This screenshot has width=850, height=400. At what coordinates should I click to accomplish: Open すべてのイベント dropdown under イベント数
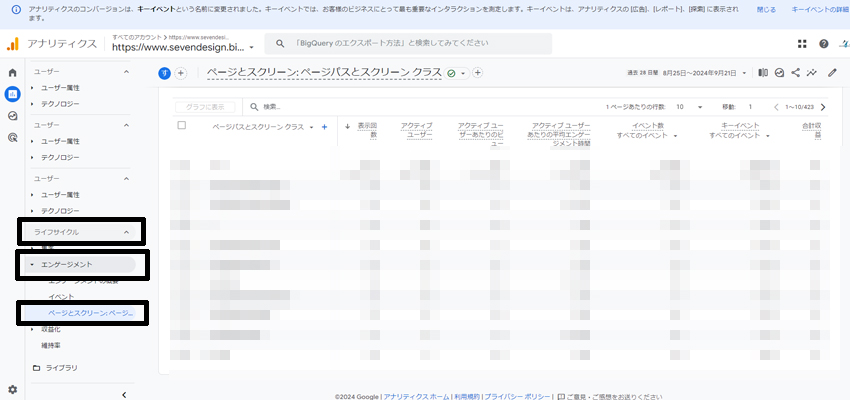tap(647, 136)
